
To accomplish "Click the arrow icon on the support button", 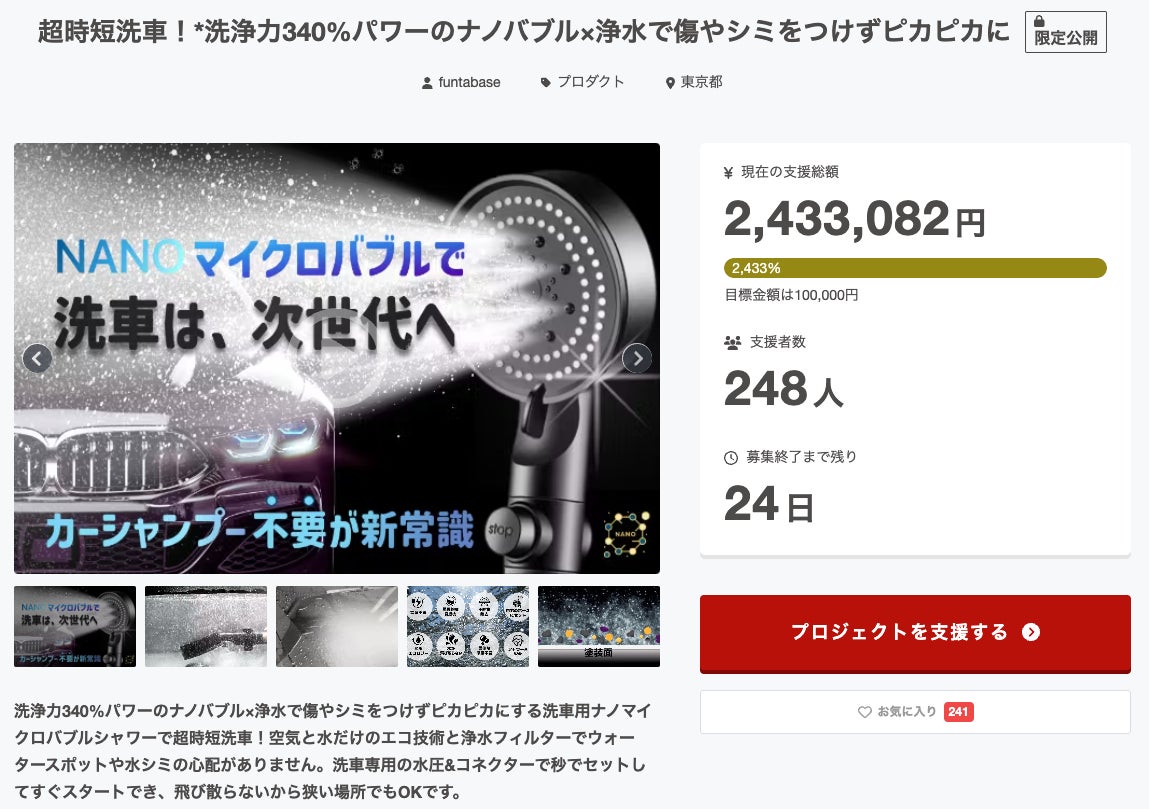I will click(x=1031, y=632).
